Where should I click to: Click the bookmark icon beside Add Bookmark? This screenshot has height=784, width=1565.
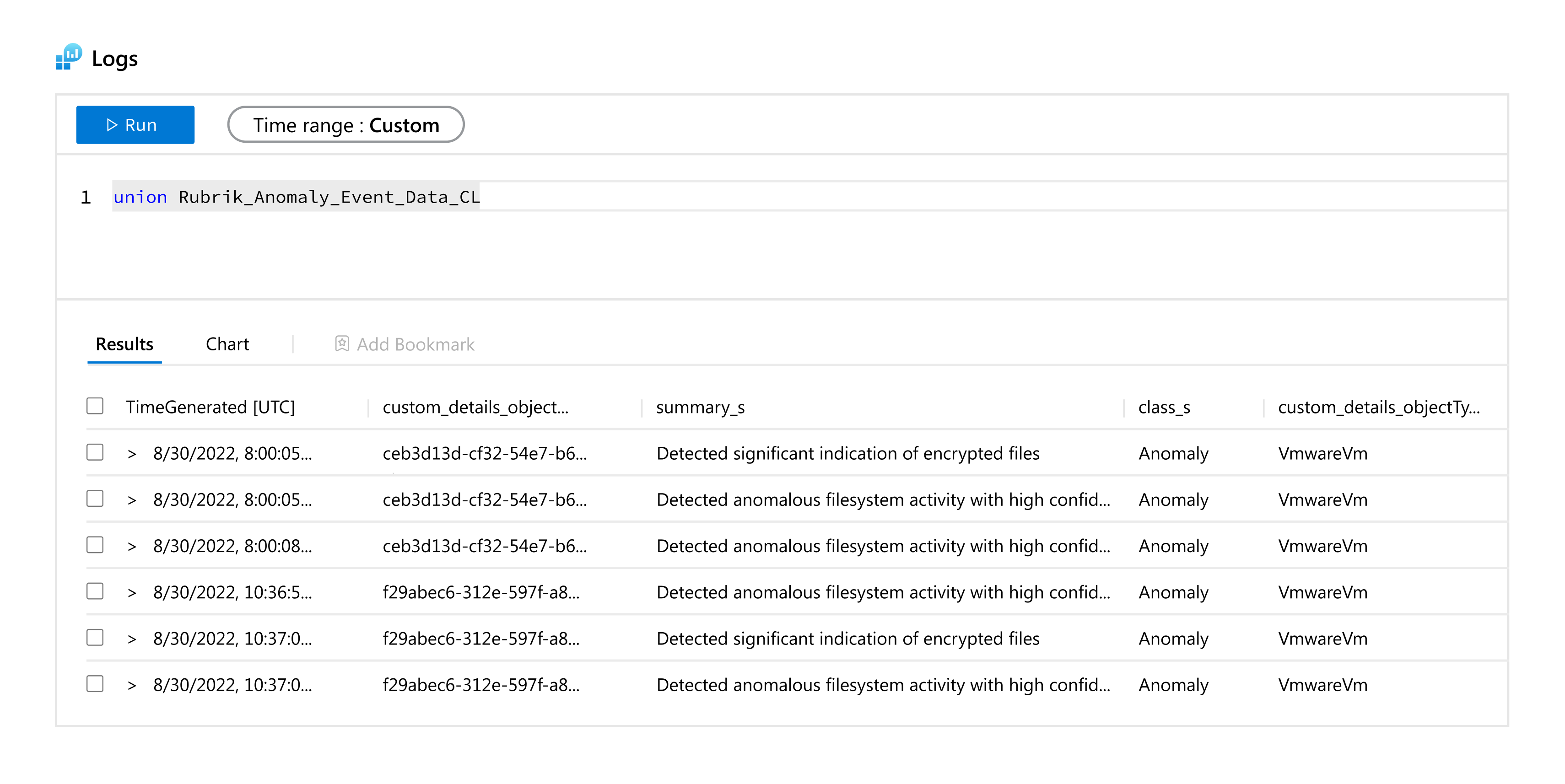point(342,344)
